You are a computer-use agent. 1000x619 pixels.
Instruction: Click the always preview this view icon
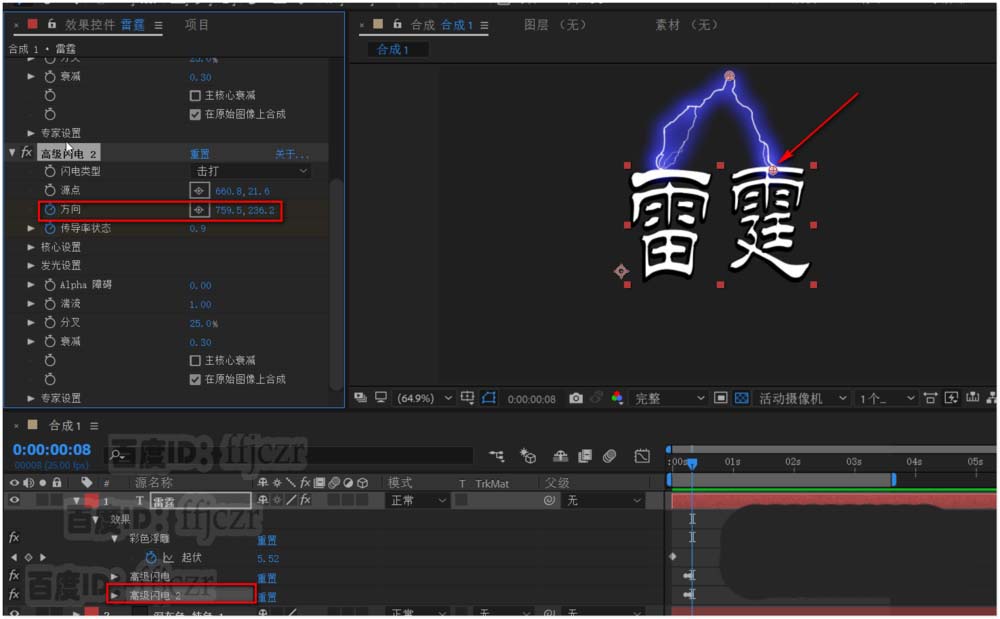point(360,398)
